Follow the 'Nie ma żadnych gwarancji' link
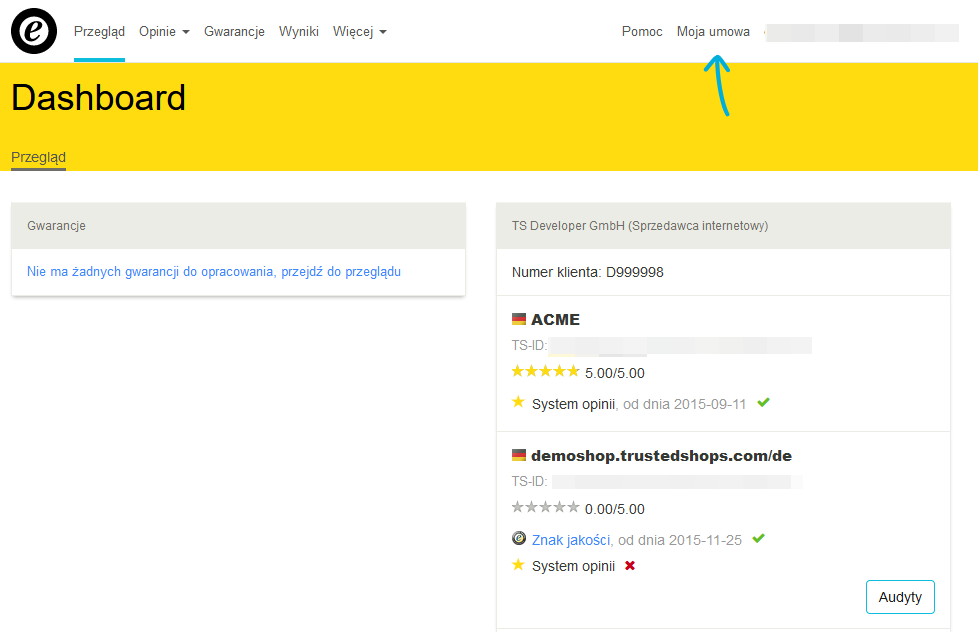 click(x=214, y=271)
